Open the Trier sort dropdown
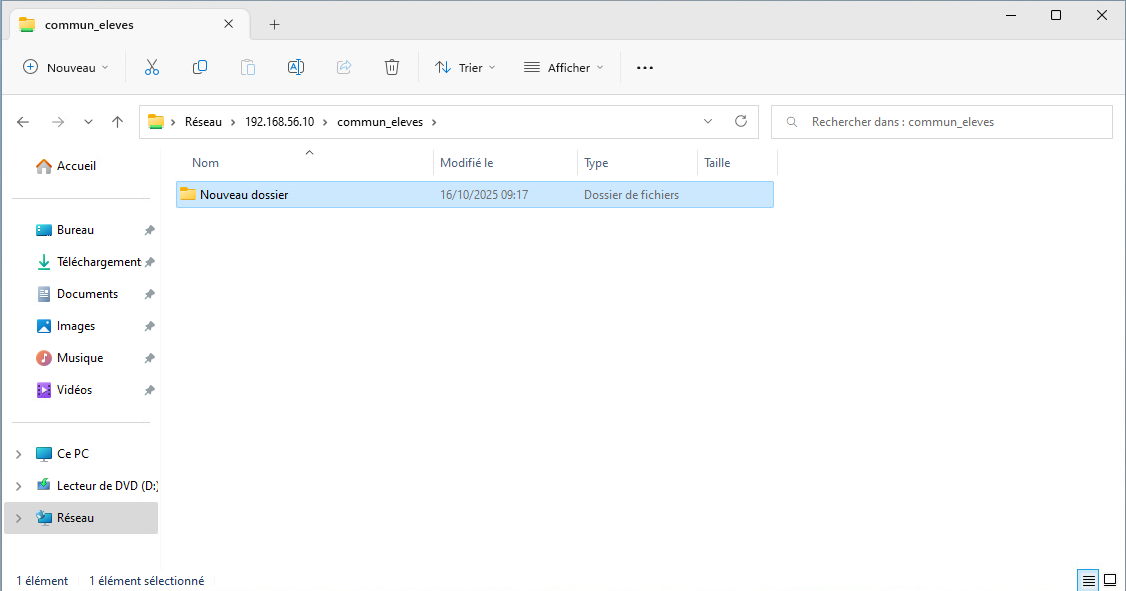1126x591 pixels. point(465,67)
